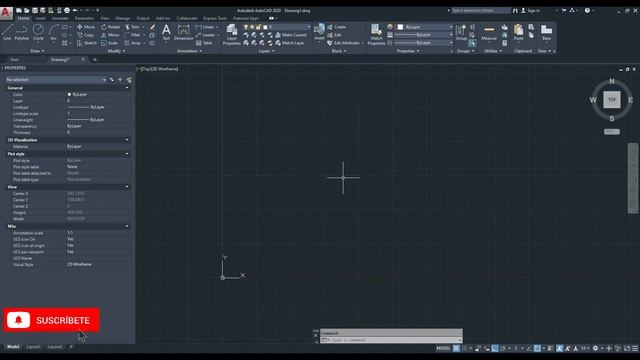Viewport: 640px width, 360px height.
Task: Click the TOP face of ViewCube
Action: (x=611, y=100)
